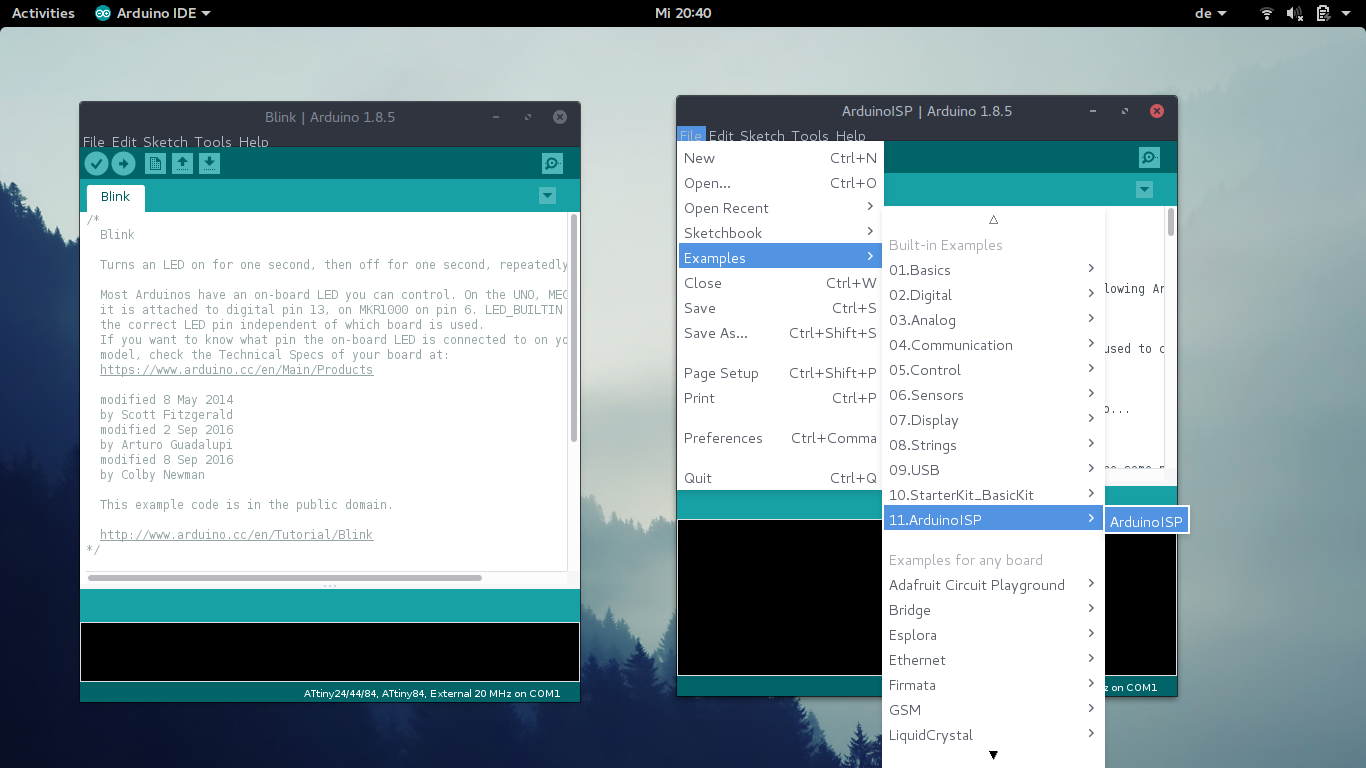1366x768 pixels.
Task: Open the tab dropdown arrow in Blink window
Action: pyautogui.click(x=547, y=196)
